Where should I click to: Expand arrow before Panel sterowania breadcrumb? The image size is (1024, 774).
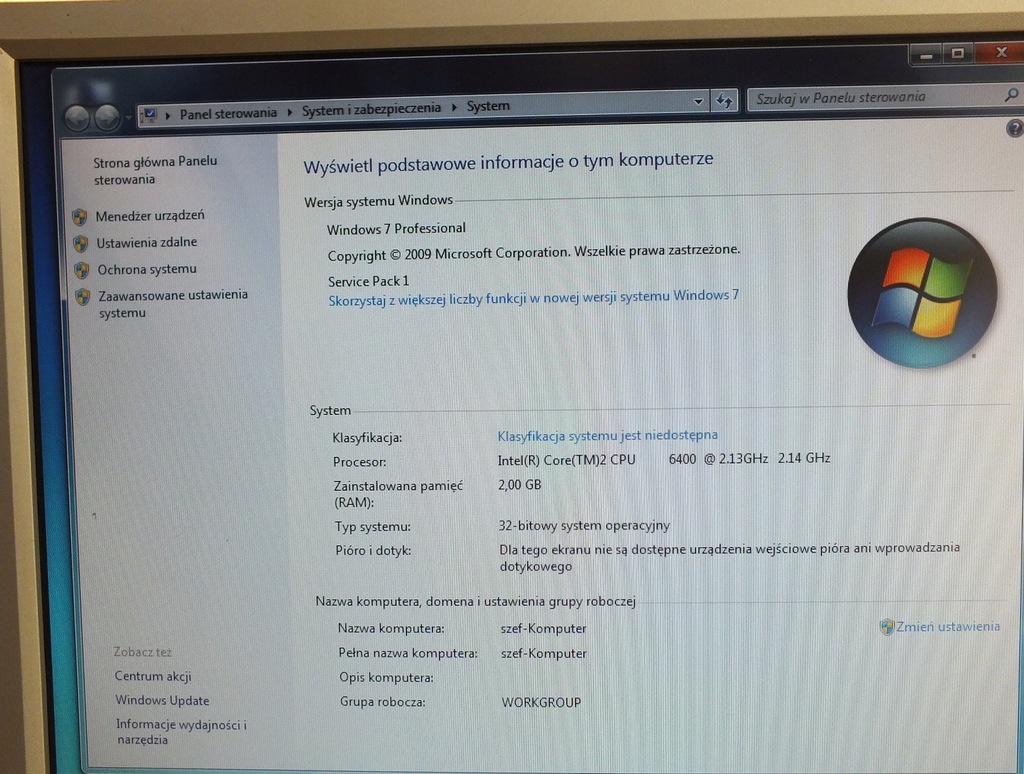(168, 116)
